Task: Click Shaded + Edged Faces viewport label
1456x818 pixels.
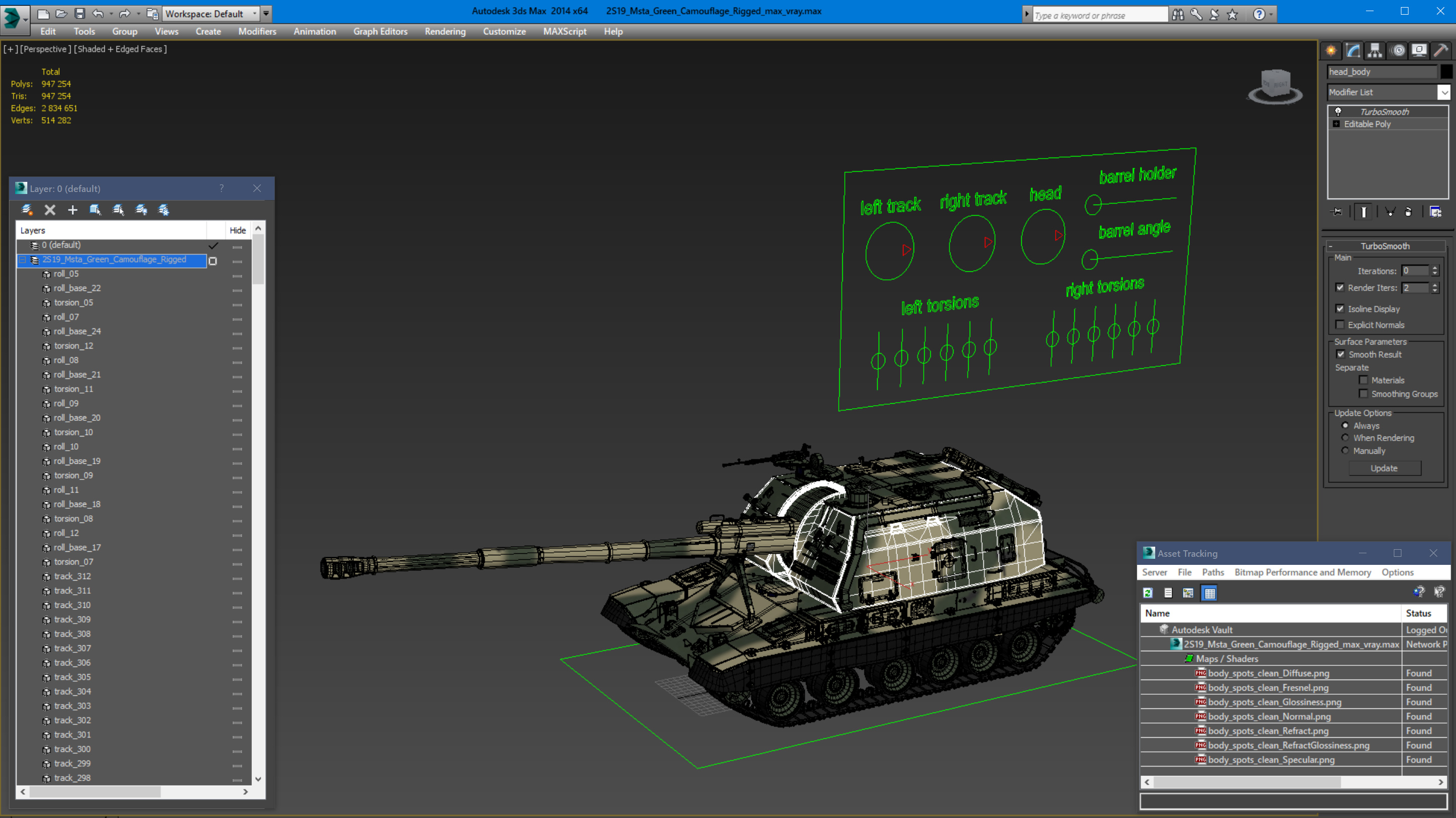Action: (120, 49)
